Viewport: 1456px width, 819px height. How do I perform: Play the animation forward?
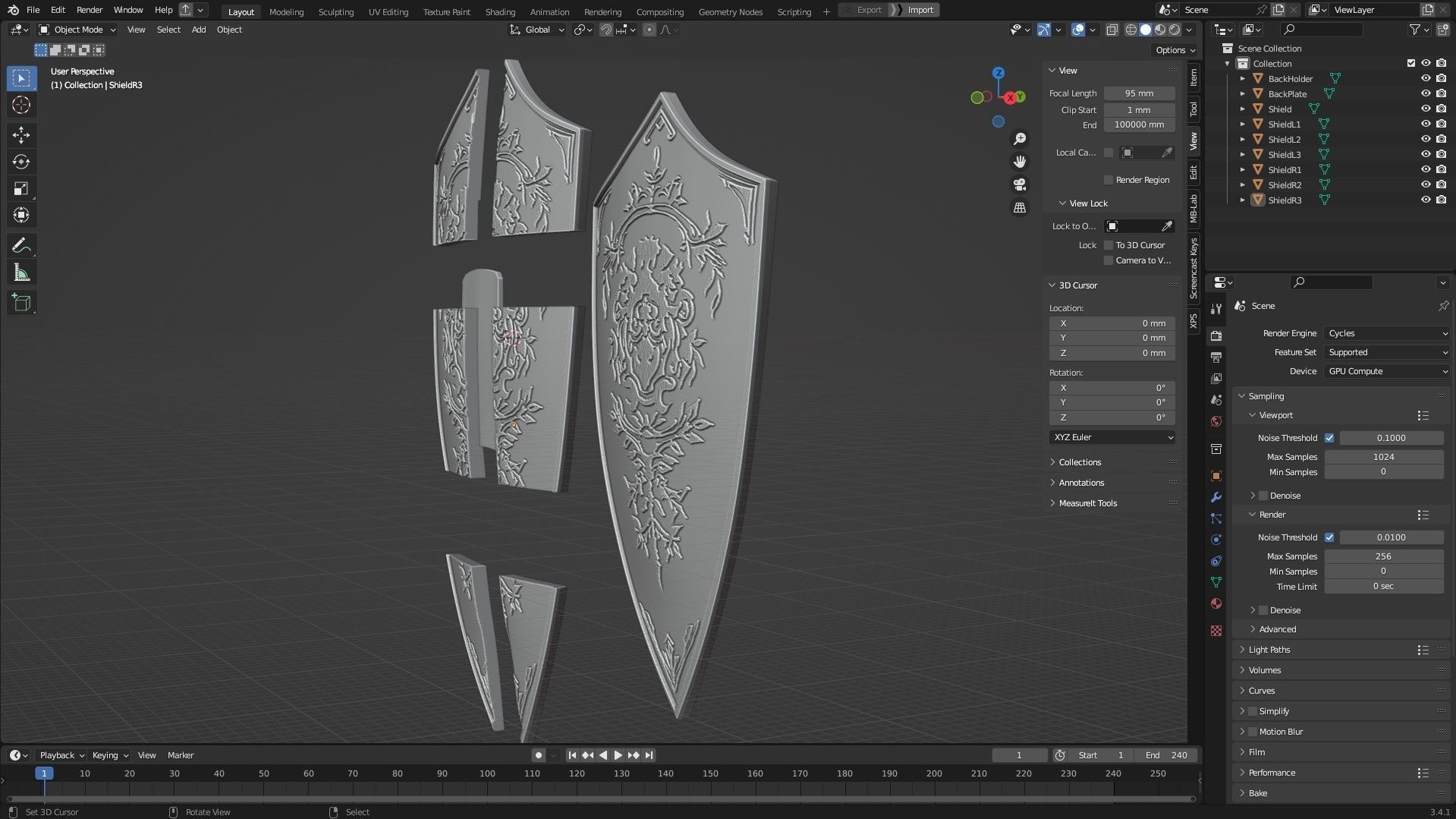(618, 755)
